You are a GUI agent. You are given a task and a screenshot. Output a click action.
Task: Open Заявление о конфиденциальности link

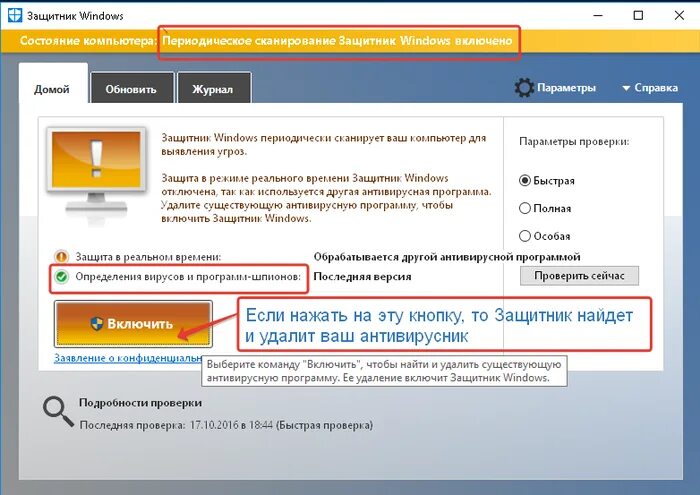pos(128,358)
